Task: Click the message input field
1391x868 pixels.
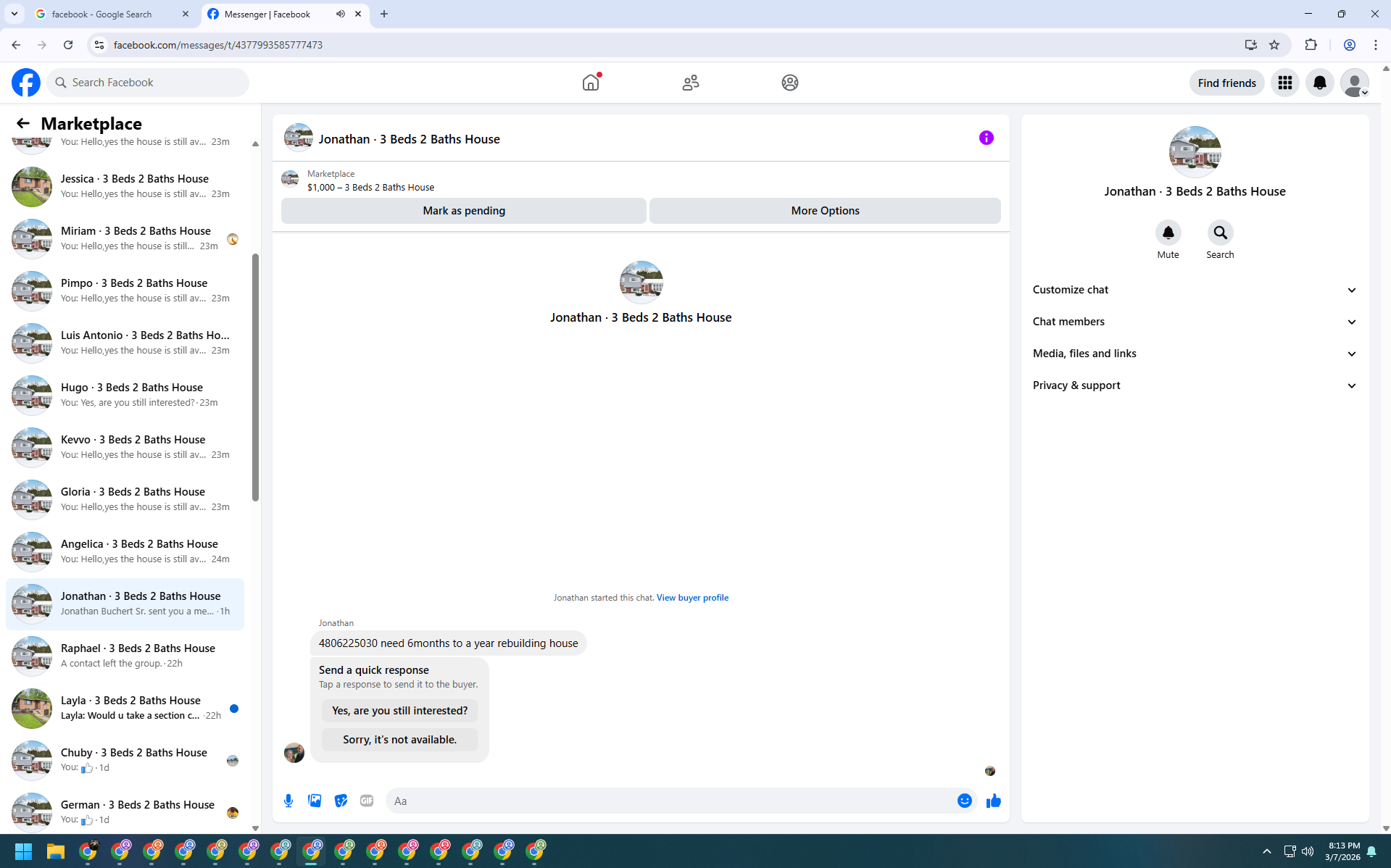Action: (x=670, y=801)
